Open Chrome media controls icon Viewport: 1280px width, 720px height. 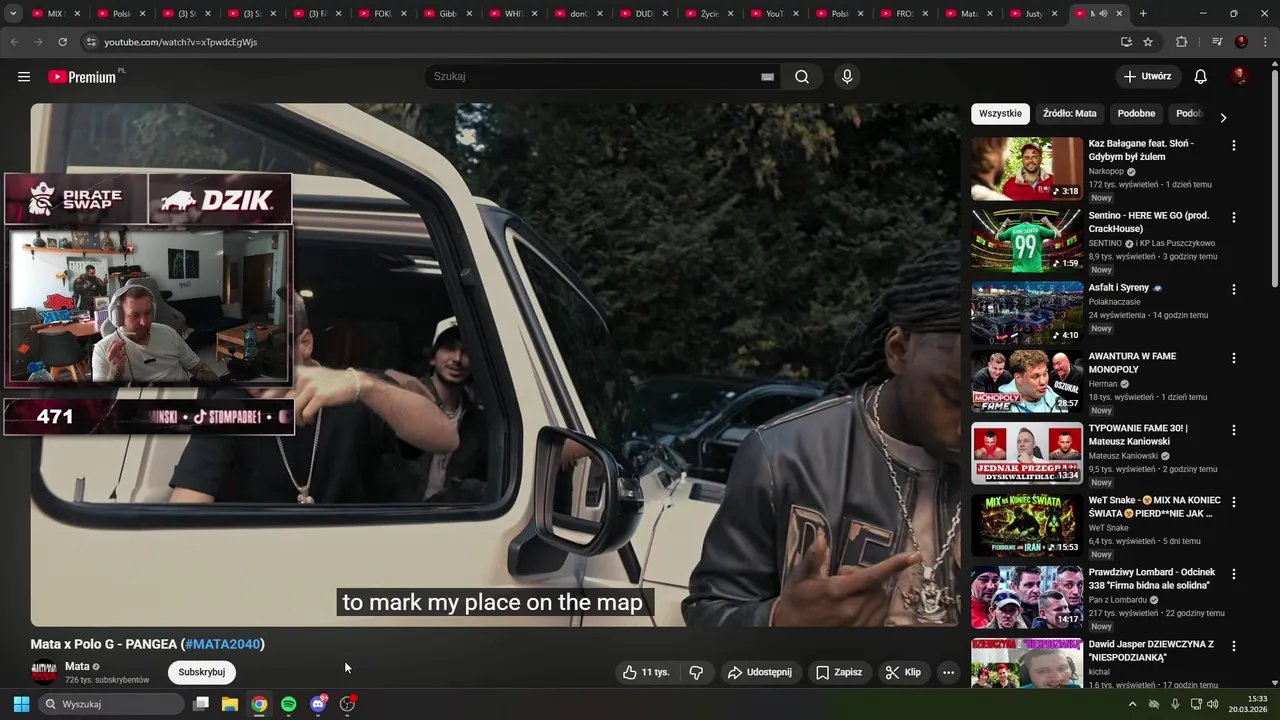[x=1217, y=42]
